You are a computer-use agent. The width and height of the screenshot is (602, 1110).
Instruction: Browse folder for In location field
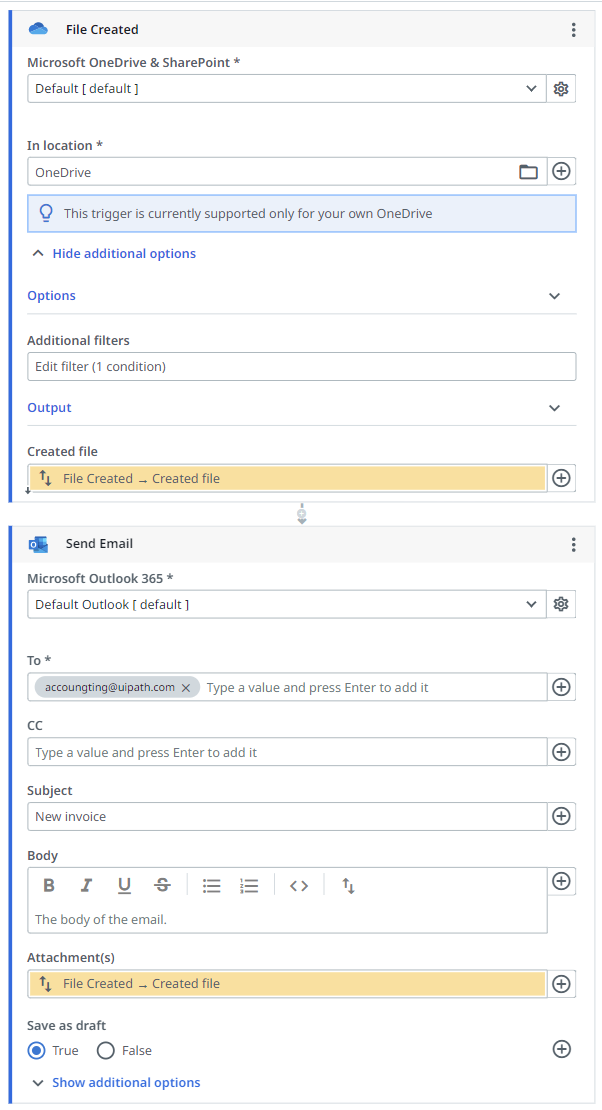528,172
